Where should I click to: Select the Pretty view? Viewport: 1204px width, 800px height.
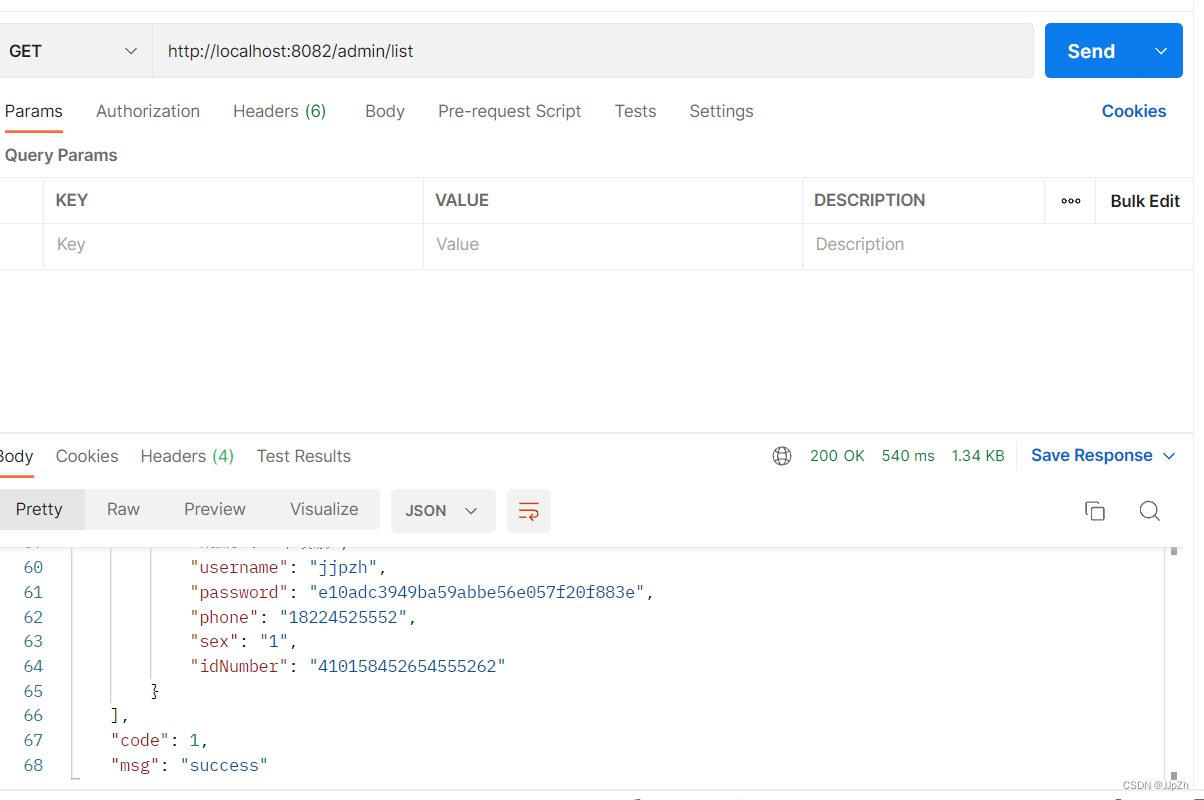click(40, 509)
